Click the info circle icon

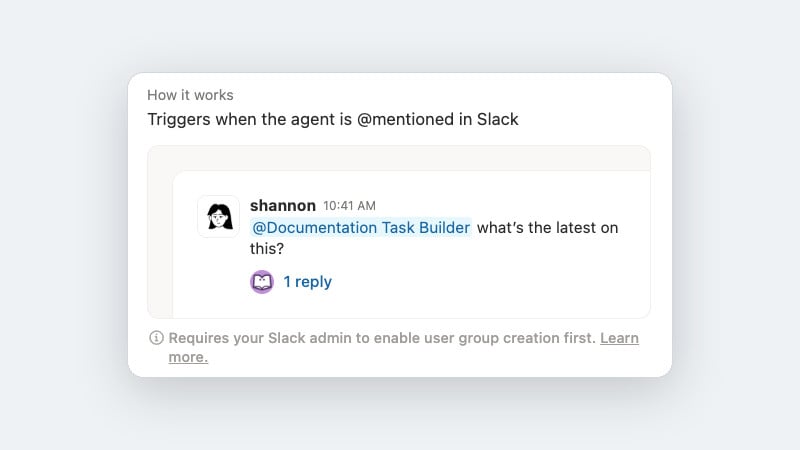coord(156,338)
